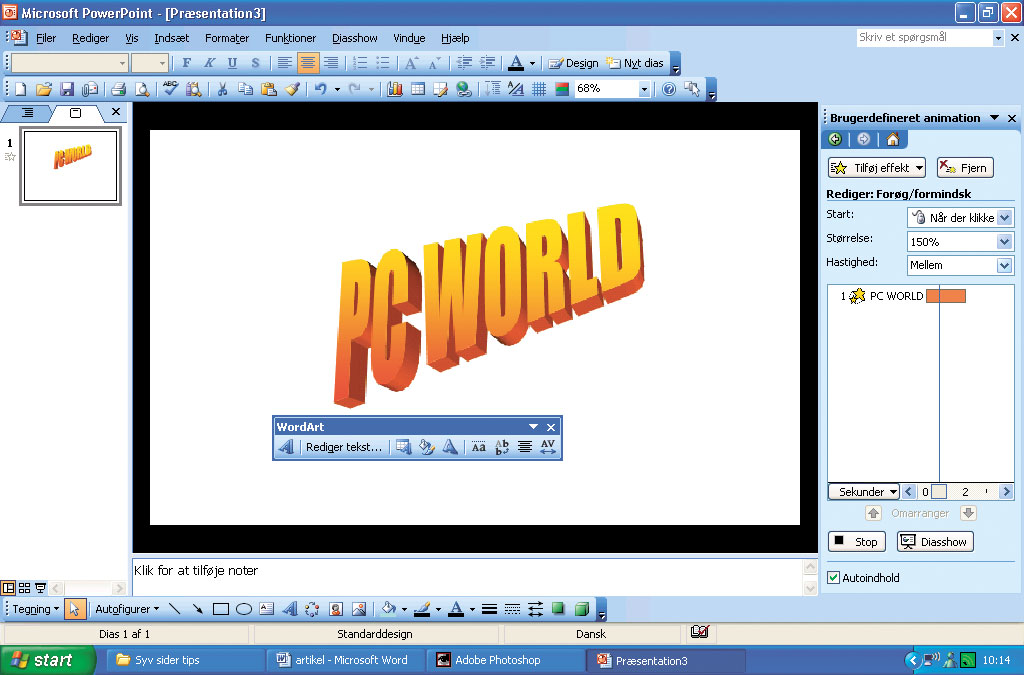1024x675 pixels.
Task: Open the Tilføj effekt dropdown
Action: [x=876, y=168]
